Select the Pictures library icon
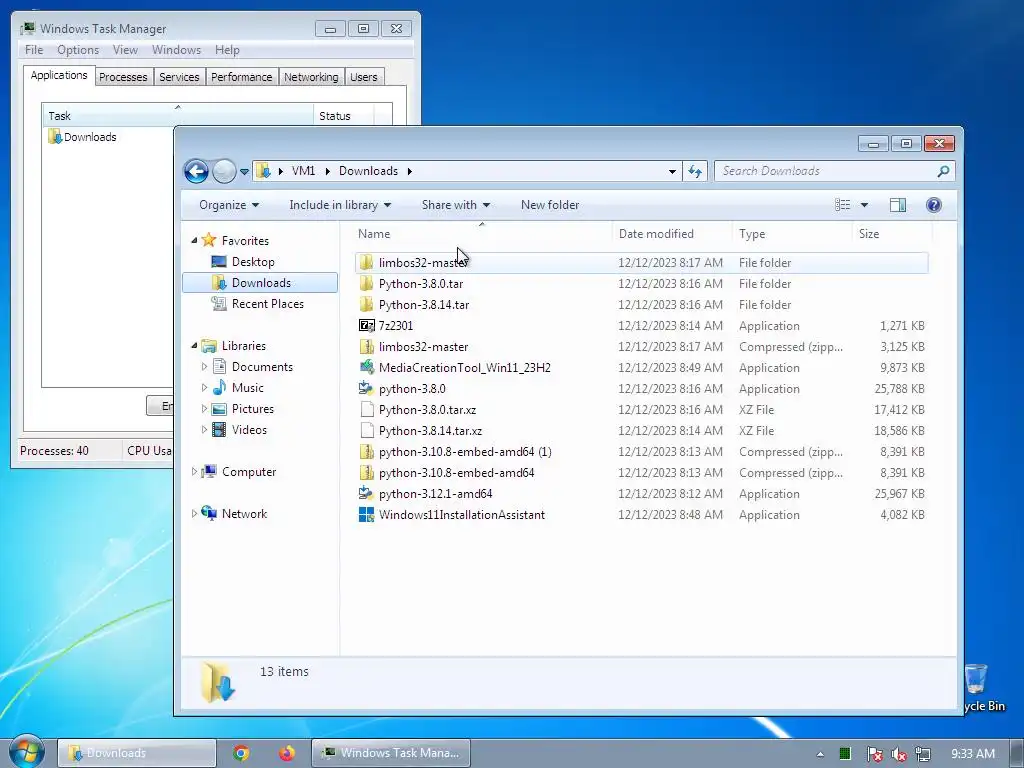 219,409
